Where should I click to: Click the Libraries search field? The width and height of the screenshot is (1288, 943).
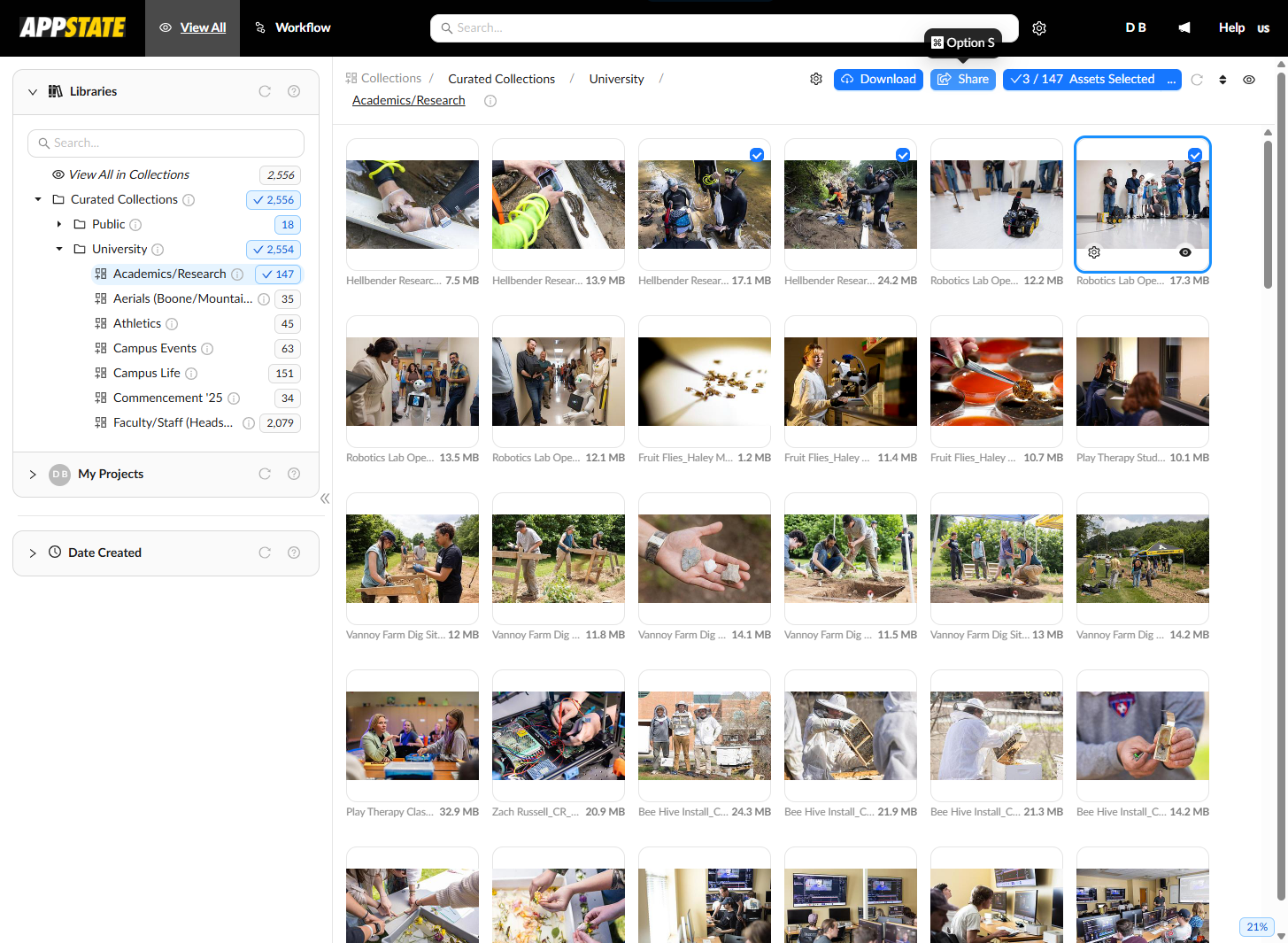pyautogui.click(x=166, y=143)
